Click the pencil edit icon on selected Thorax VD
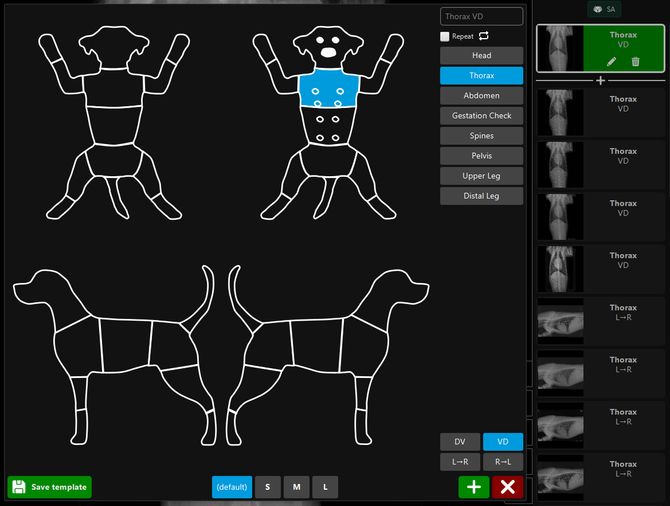The image size is (670, 506). pos(611,62)
